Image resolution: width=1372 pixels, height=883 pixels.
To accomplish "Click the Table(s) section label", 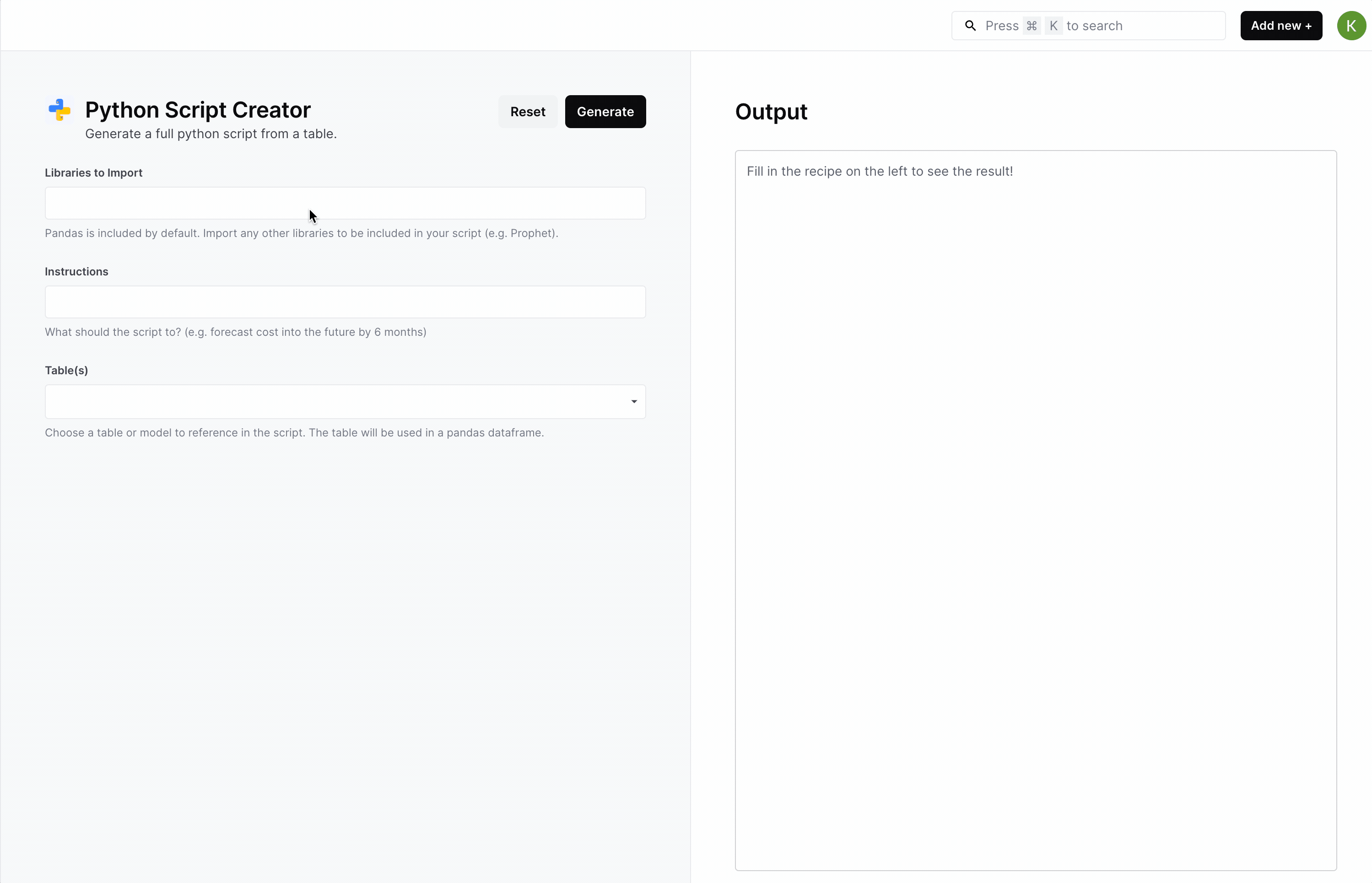I will 66,370.
